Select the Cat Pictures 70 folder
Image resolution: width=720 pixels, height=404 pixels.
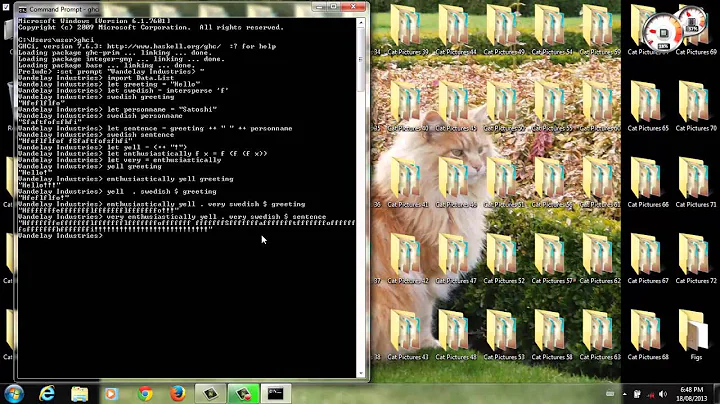(696, 107)
